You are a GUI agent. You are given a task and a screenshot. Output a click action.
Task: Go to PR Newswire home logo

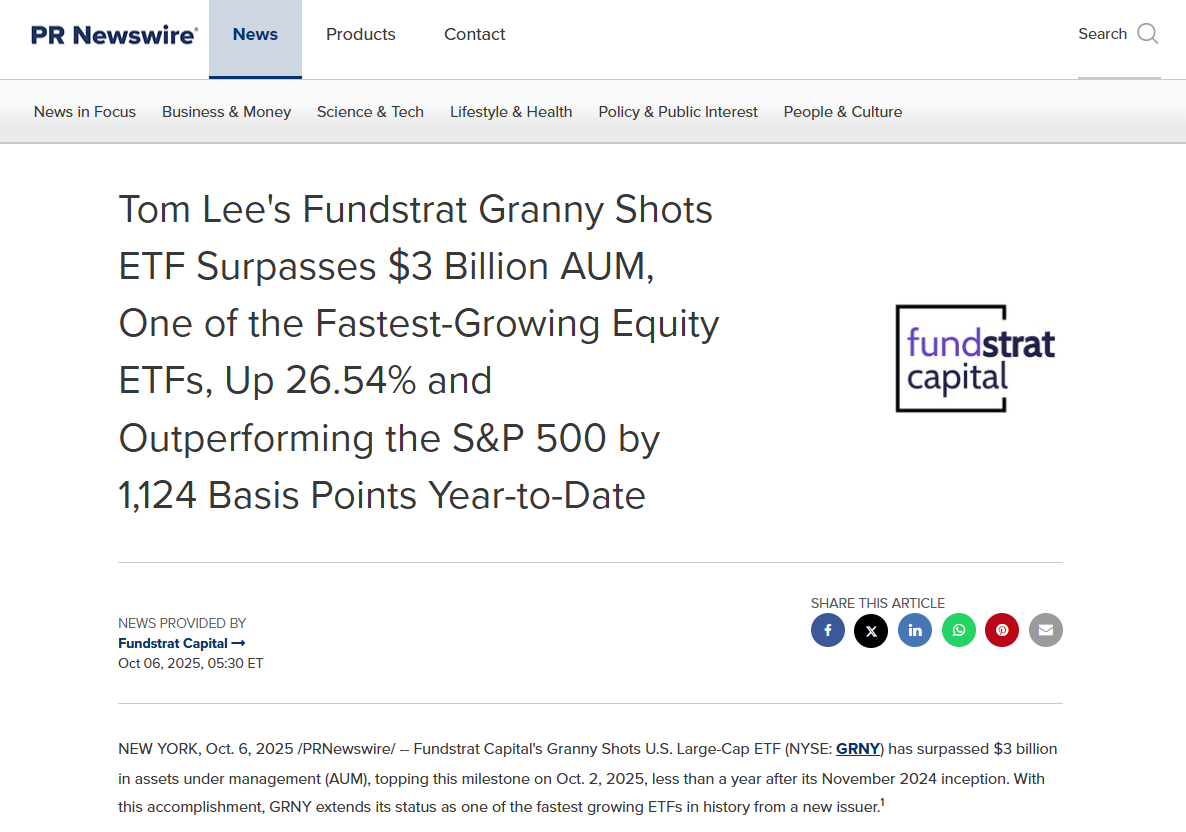114,35
